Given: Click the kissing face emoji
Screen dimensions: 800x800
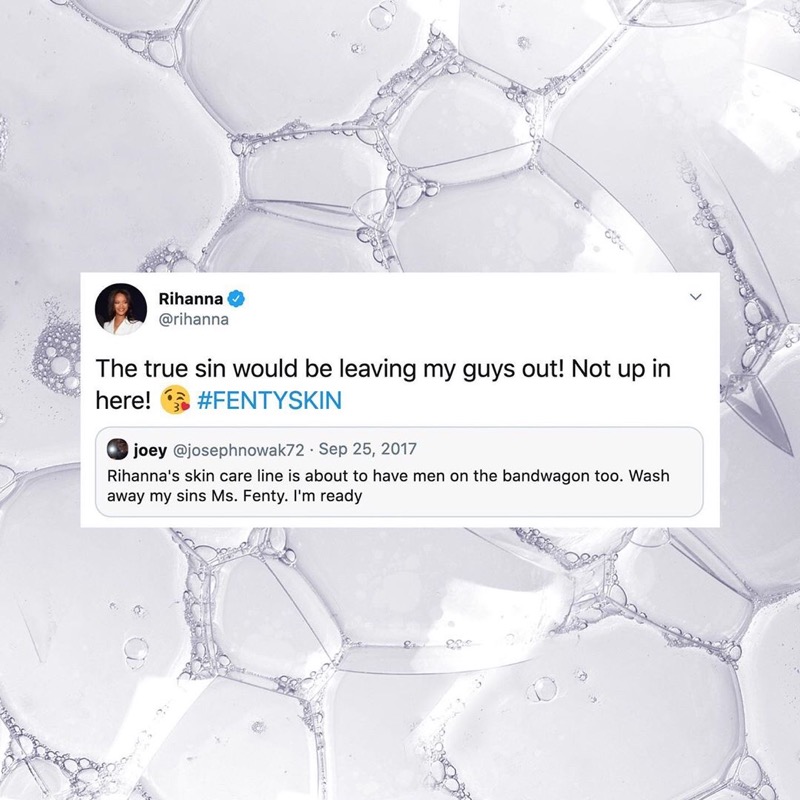Looking at the screenshot, I should (175, 400).
